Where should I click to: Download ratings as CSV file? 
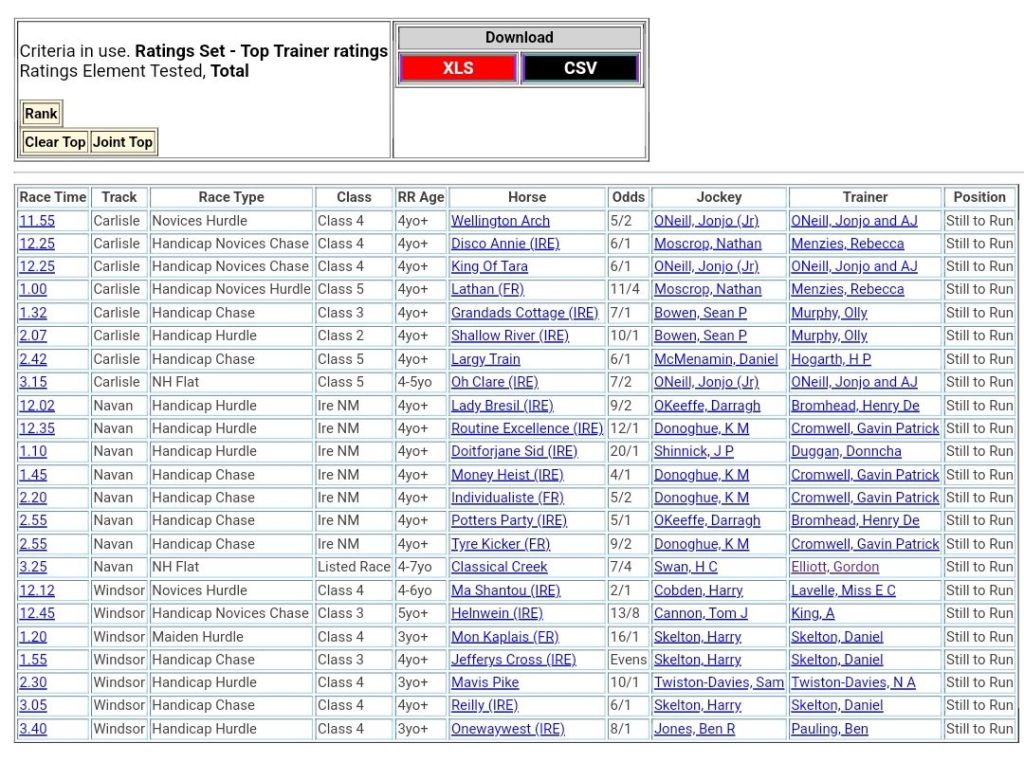580,68
